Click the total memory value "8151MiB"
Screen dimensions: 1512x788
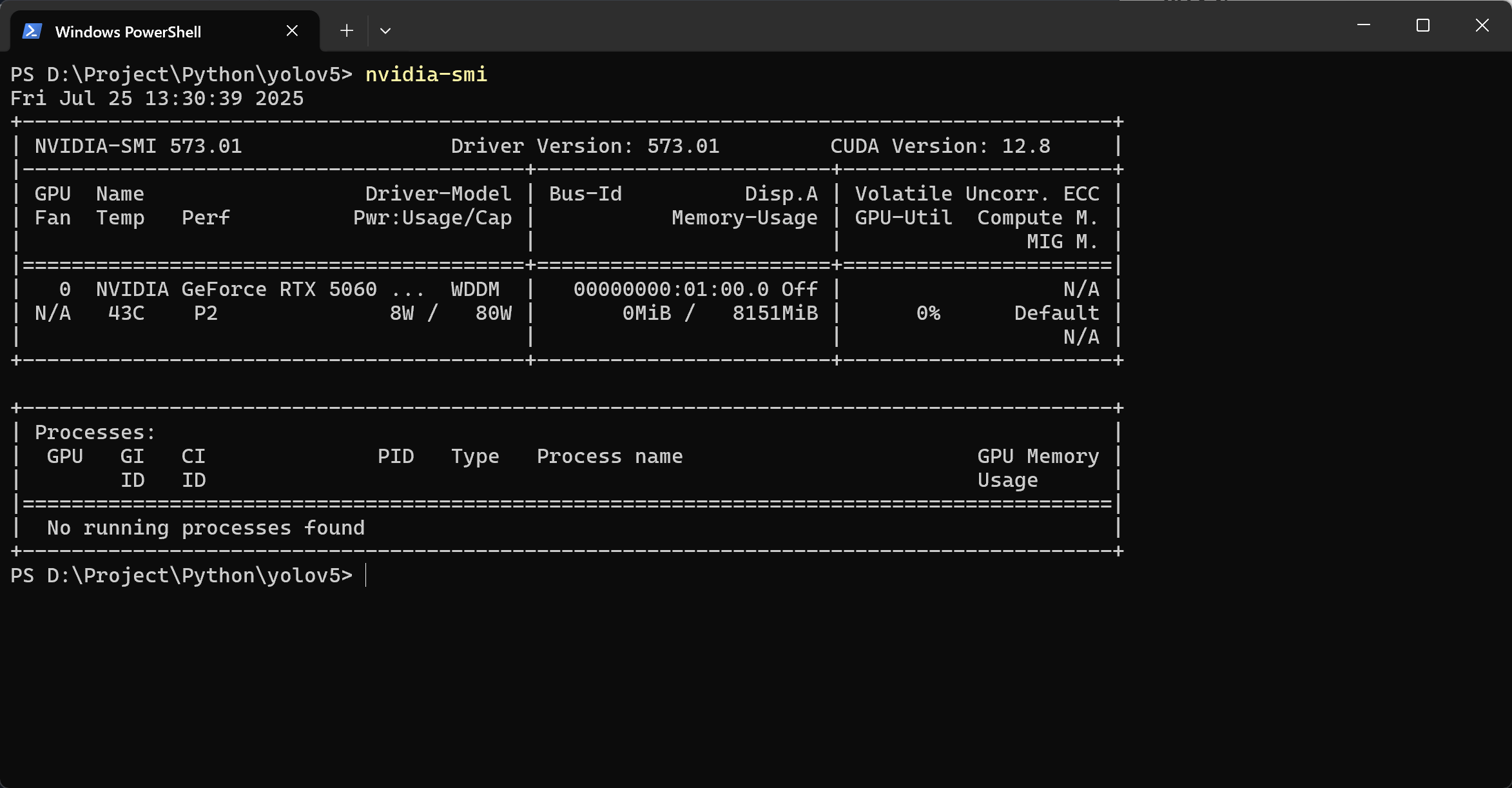pyautogui.click(x=775, y=313)
